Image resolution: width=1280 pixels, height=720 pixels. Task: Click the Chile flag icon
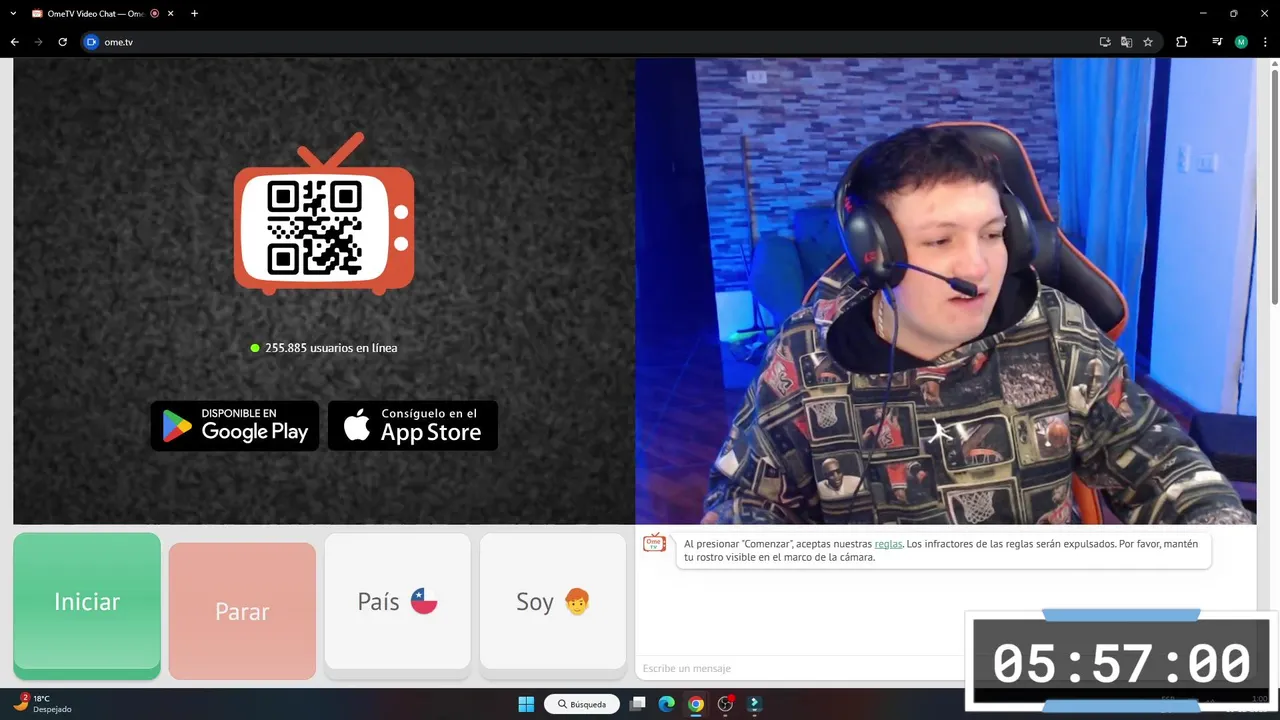[x=424, y=601]
